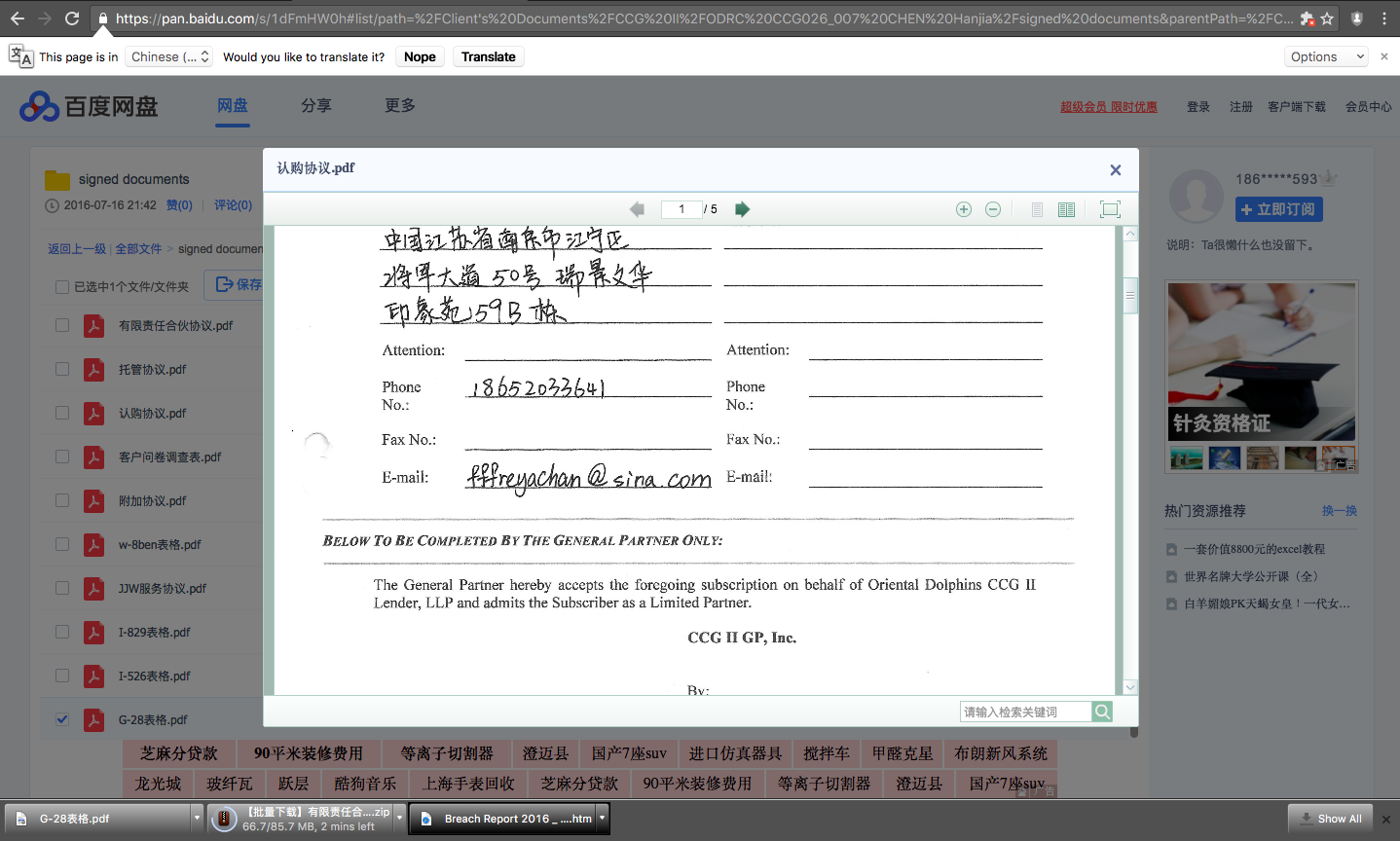Go to next page in PDF viewer
1400x841 pixels.
pyautogui.click(x=742, y=209)
